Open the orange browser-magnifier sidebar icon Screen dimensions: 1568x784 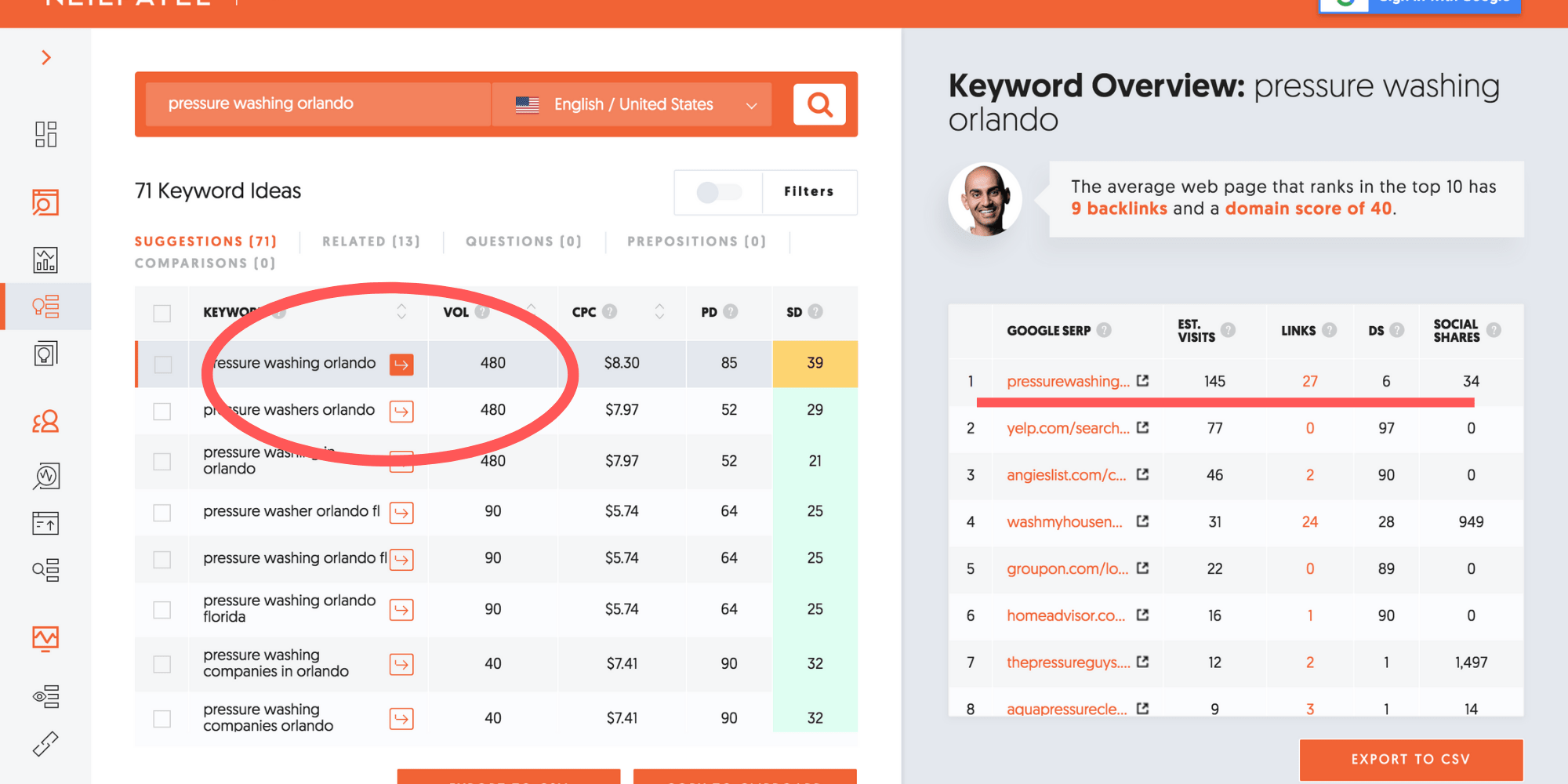coord(45,202)
